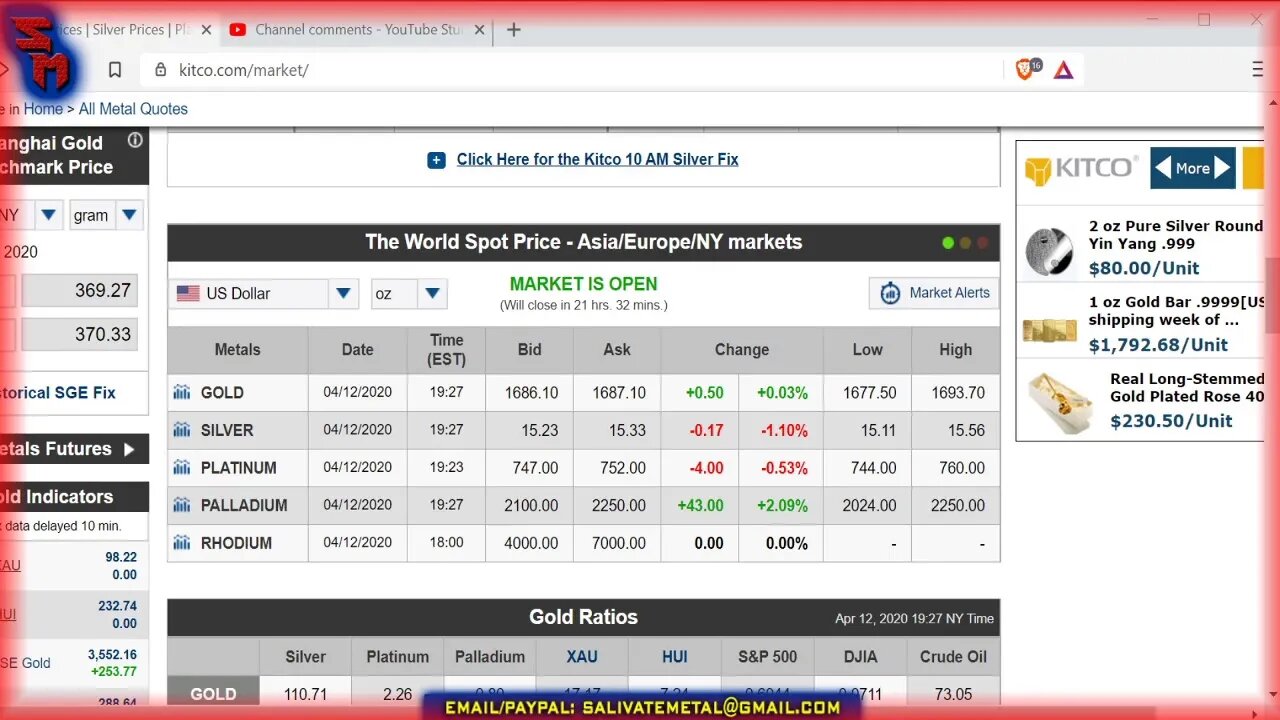Click the PALLADIUM change +2.09%
This screenshot has width=1280, height=720.
pyautogui.click(x=782, y=506)
